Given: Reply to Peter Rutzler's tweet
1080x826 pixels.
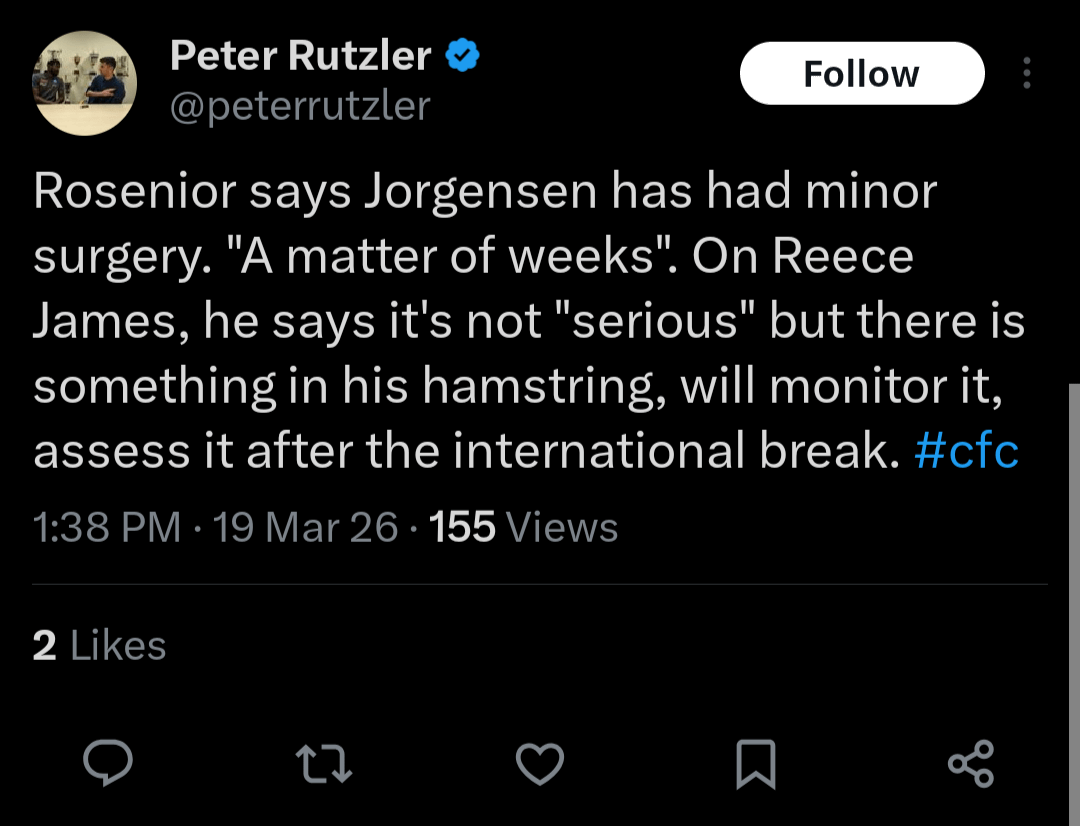Looking at the screenshot, I should click(x=107, y=765).
